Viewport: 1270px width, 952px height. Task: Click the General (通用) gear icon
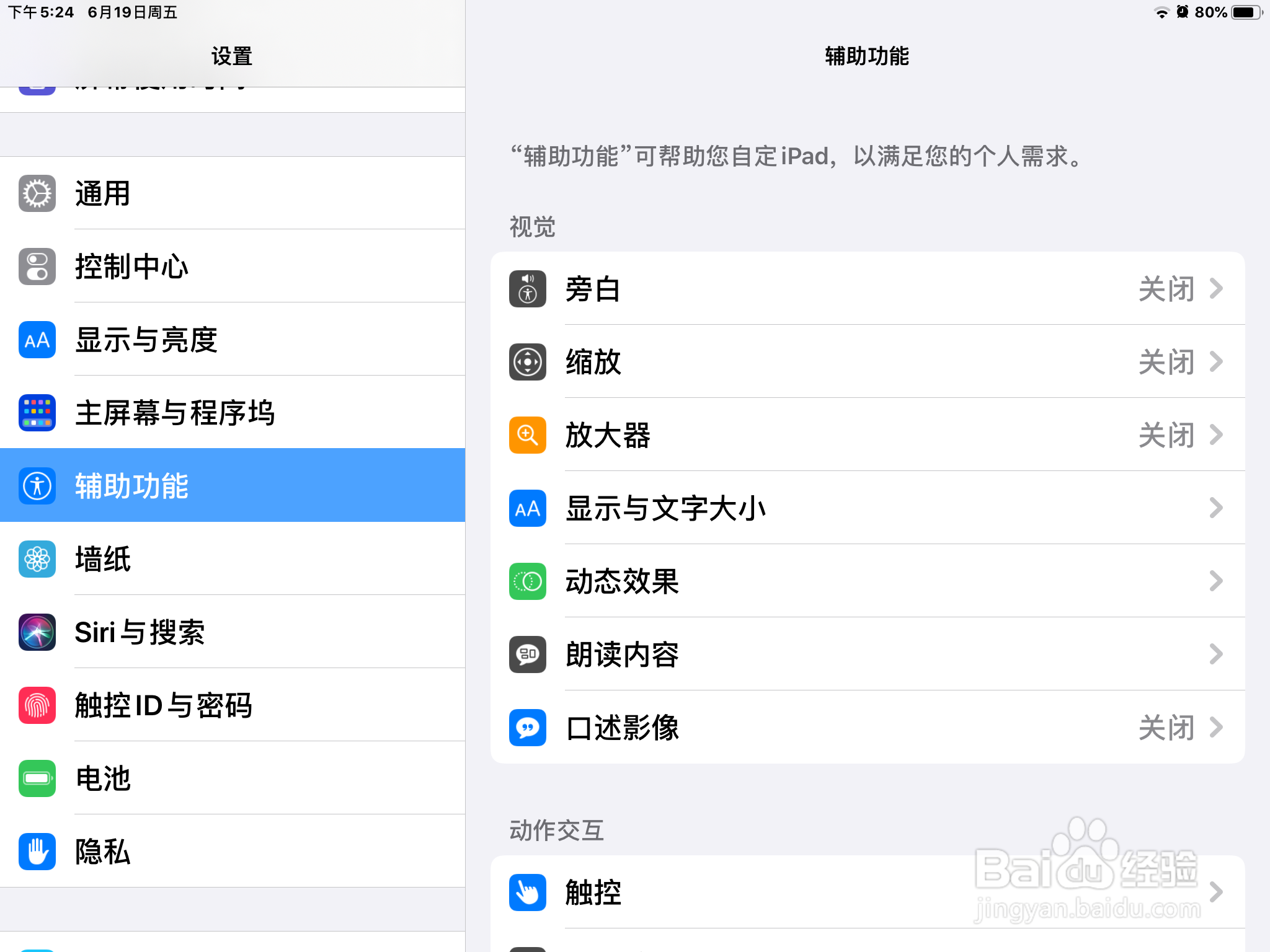[37, 193]
